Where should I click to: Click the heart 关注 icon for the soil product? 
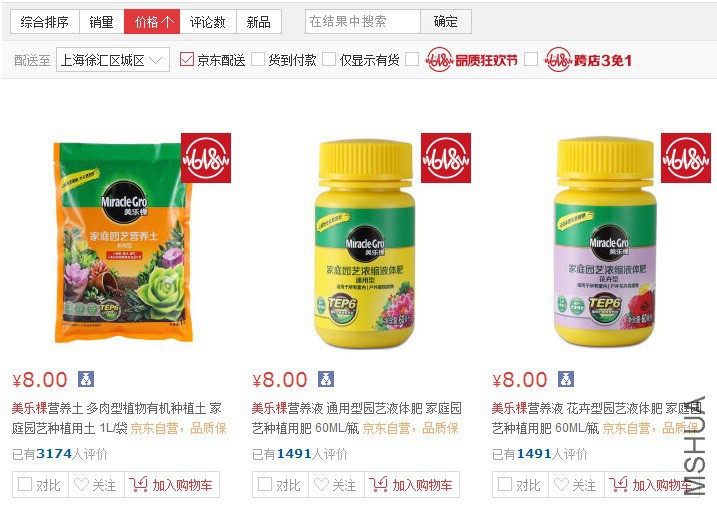pos(81,484)
